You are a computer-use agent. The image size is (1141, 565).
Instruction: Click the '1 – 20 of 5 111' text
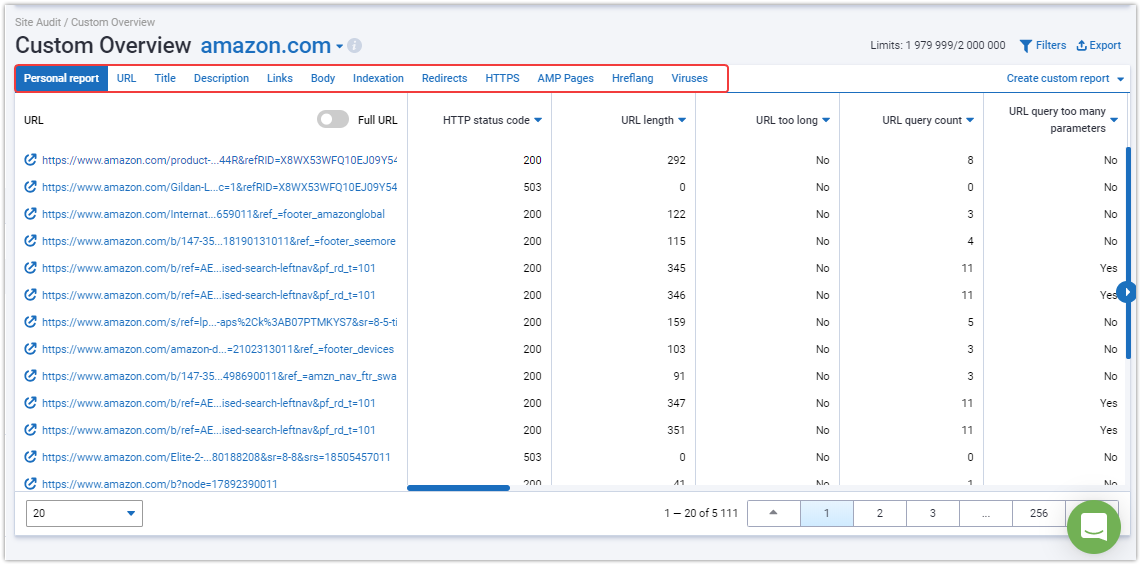(x=701, y=513)
